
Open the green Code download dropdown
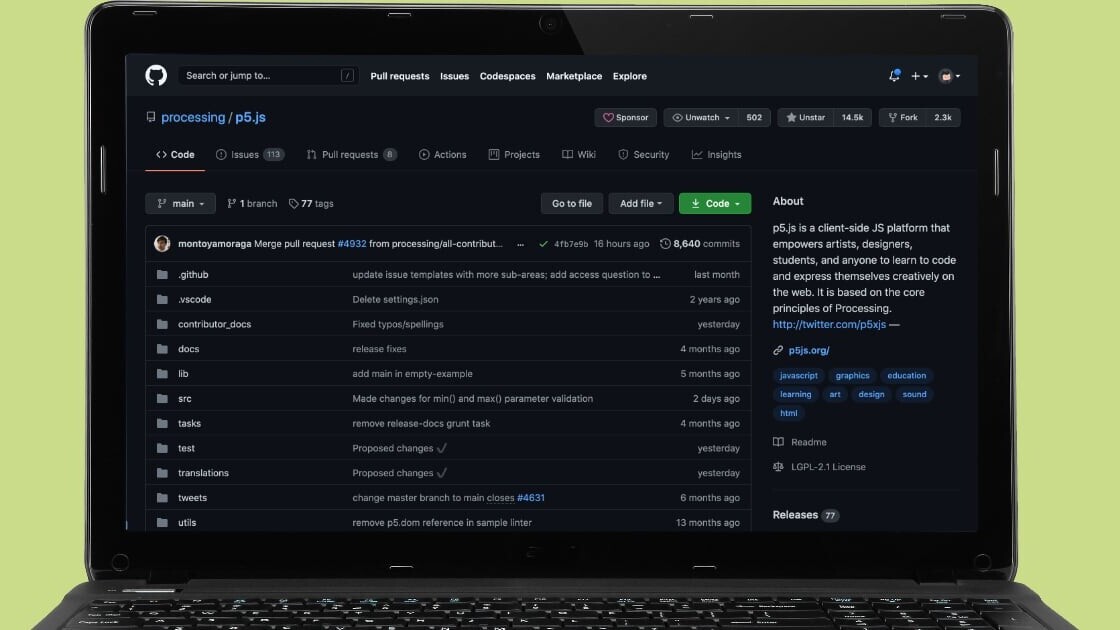pos(714,203)
